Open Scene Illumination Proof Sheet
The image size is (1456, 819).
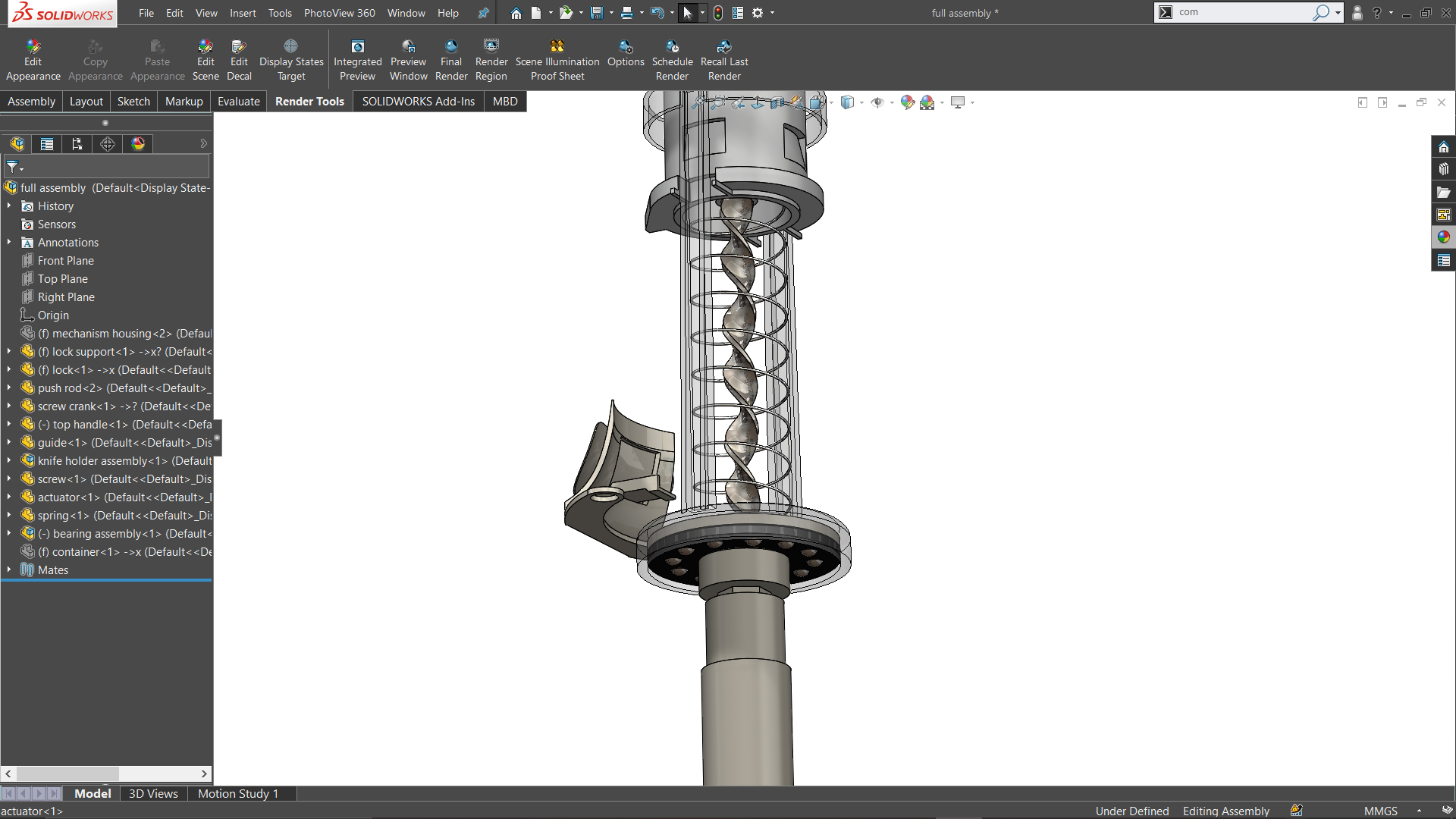pos(557,61)
